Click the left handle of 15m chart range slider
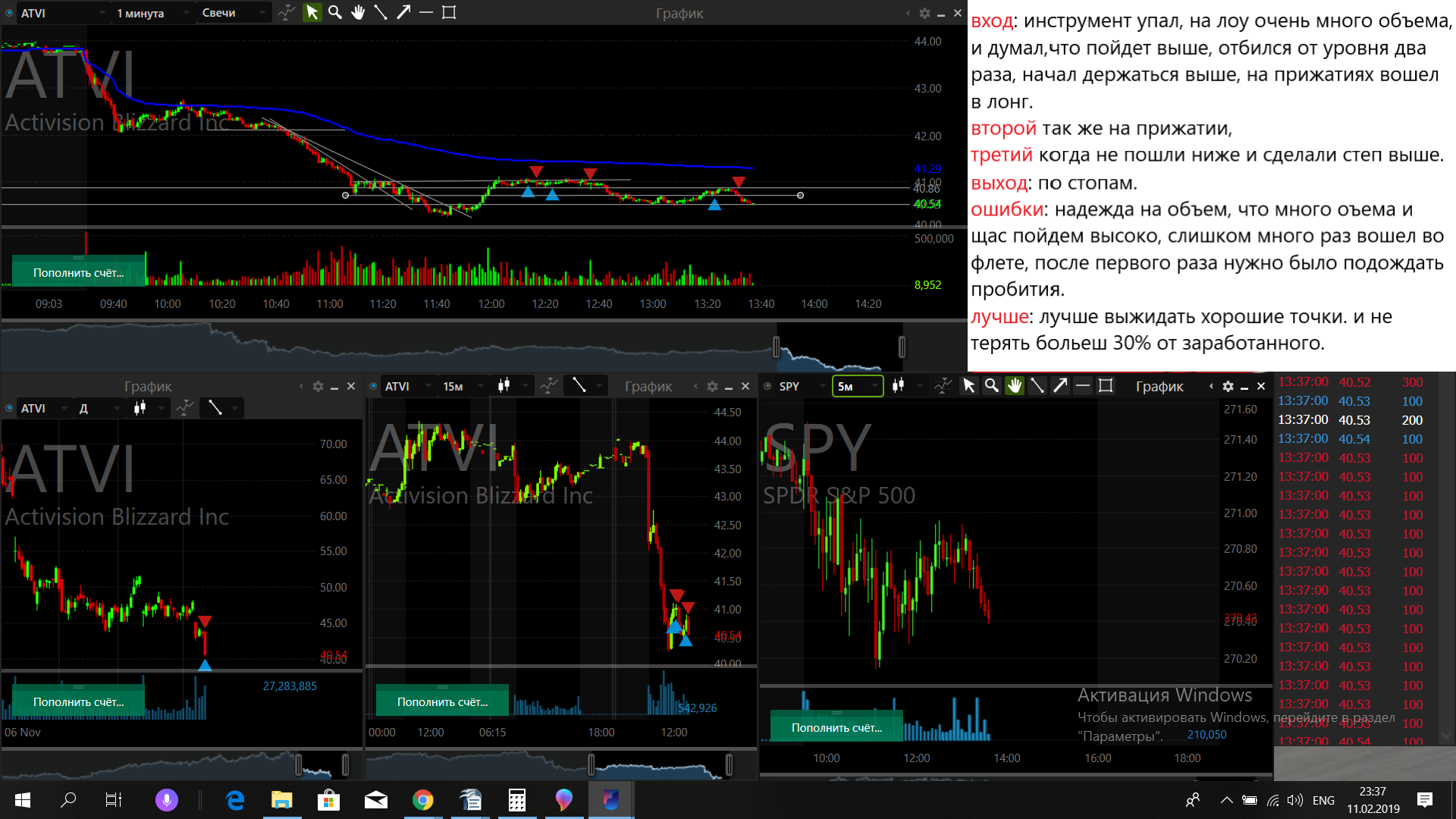This screenshot has width=1456, height=819. [x=591, y=764]
